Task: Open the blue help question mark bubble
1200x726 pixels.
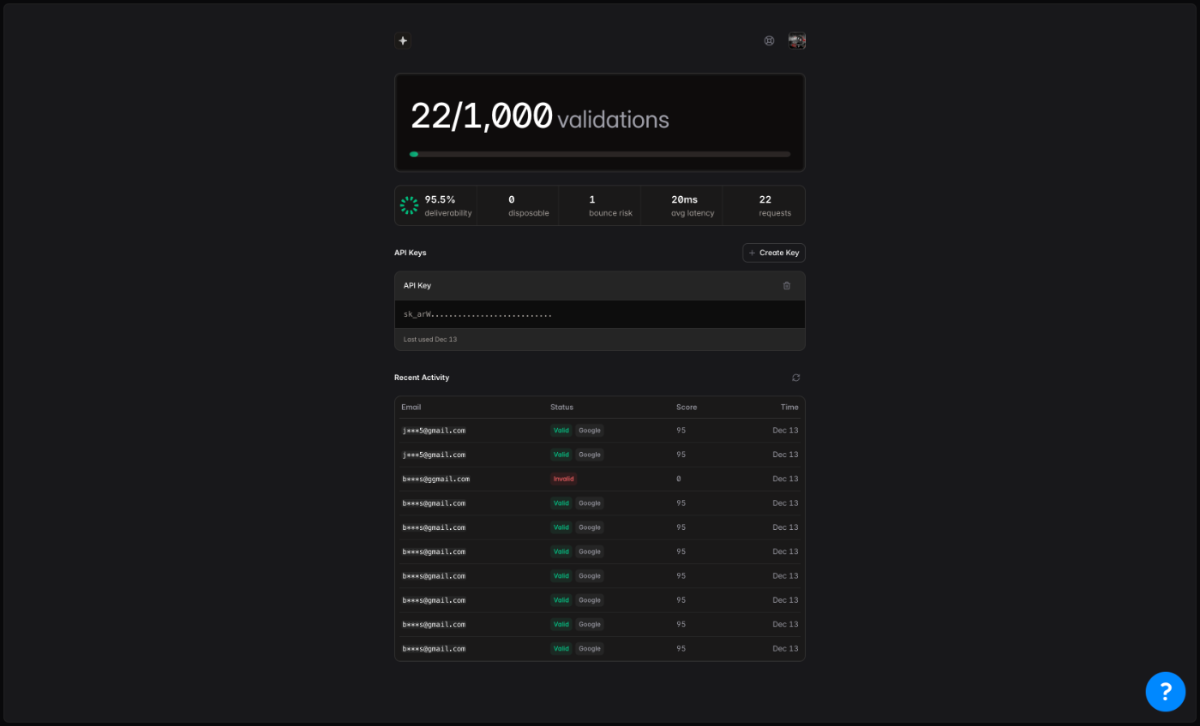Action: coord(1165,691)
